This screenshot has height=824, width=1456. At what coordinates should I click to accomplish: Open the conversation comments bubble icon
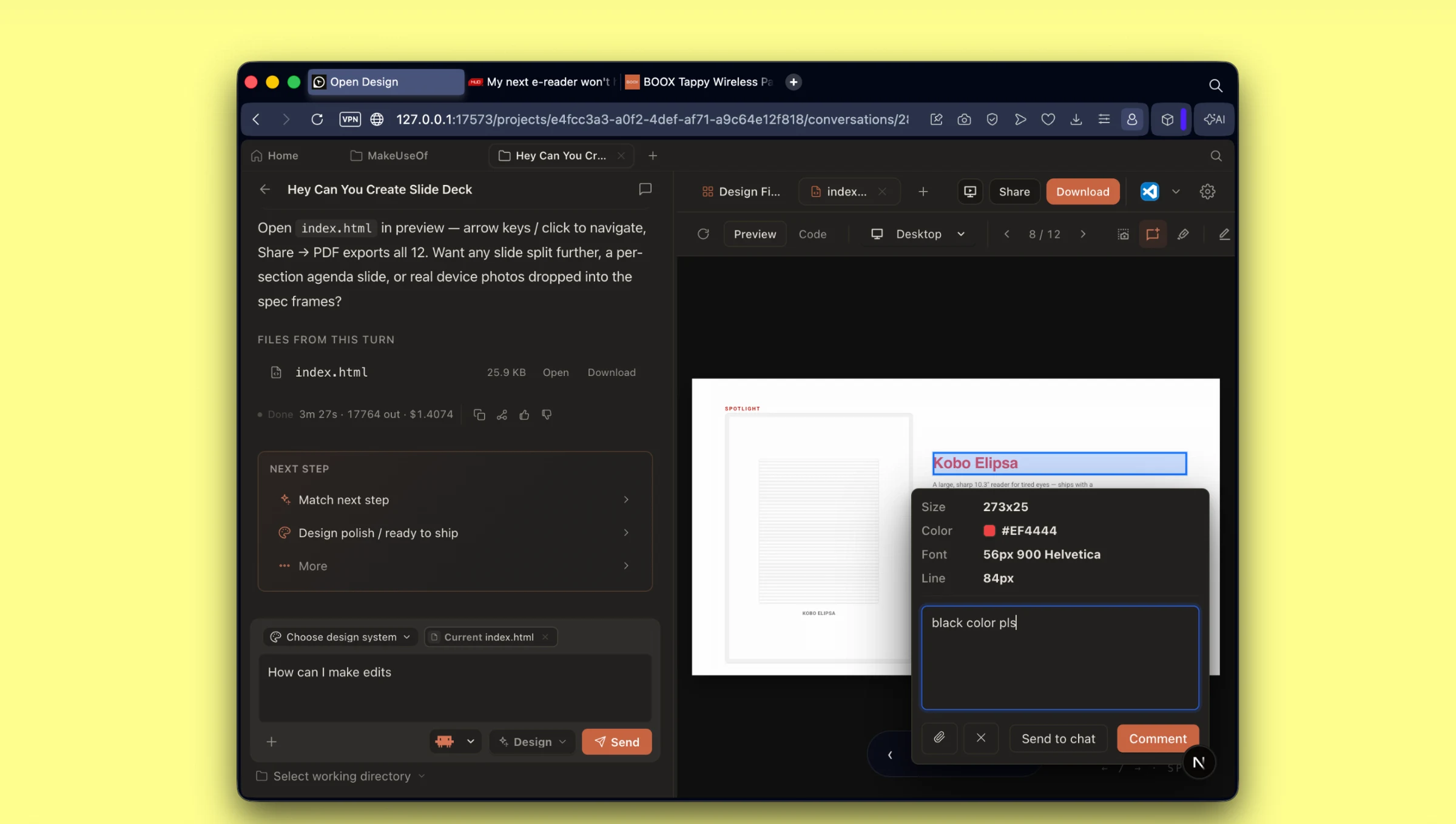click(x=645, y=189)
